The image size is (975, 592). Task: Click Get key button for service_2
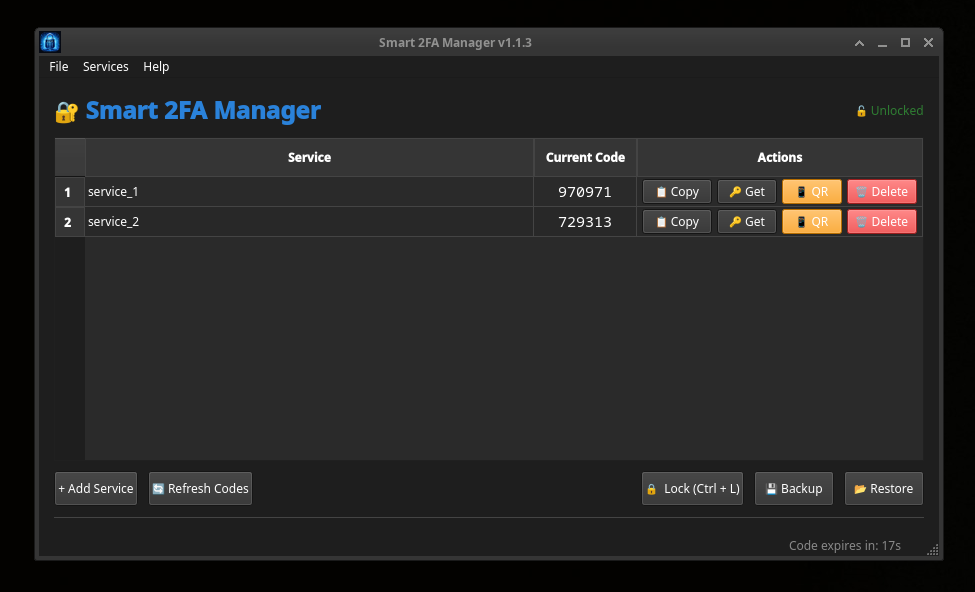click(747, 221)
